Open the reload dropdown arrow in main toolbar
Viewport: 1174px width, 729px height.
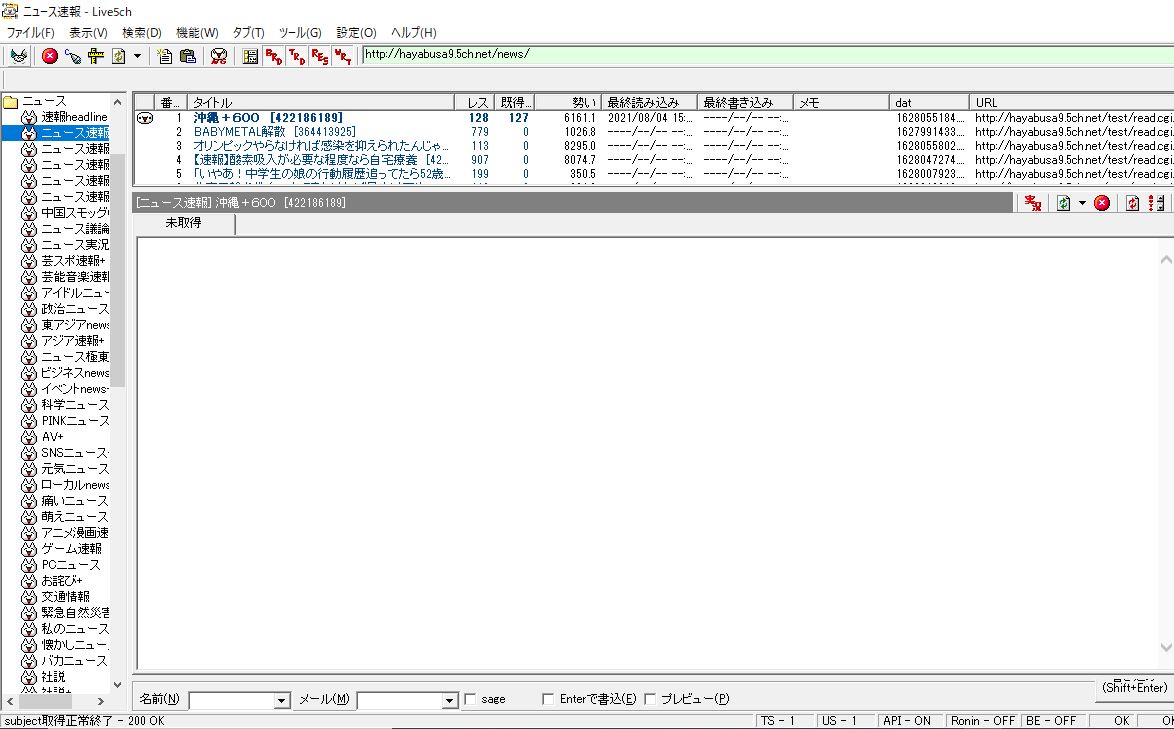click(x=137, y=56)
